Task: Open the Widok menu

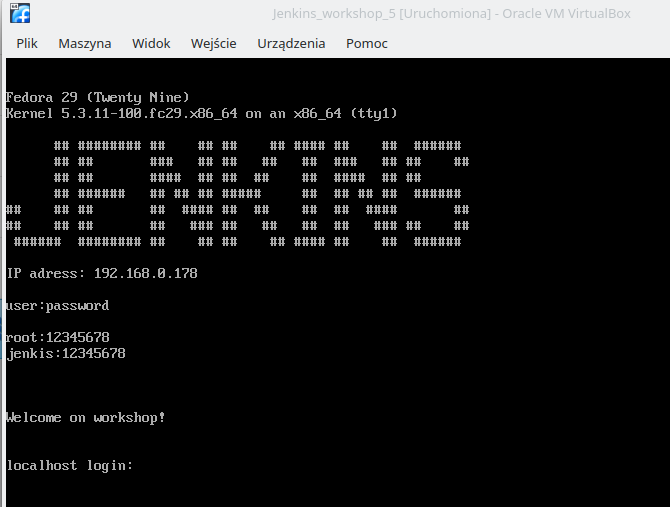Action: 151,44
